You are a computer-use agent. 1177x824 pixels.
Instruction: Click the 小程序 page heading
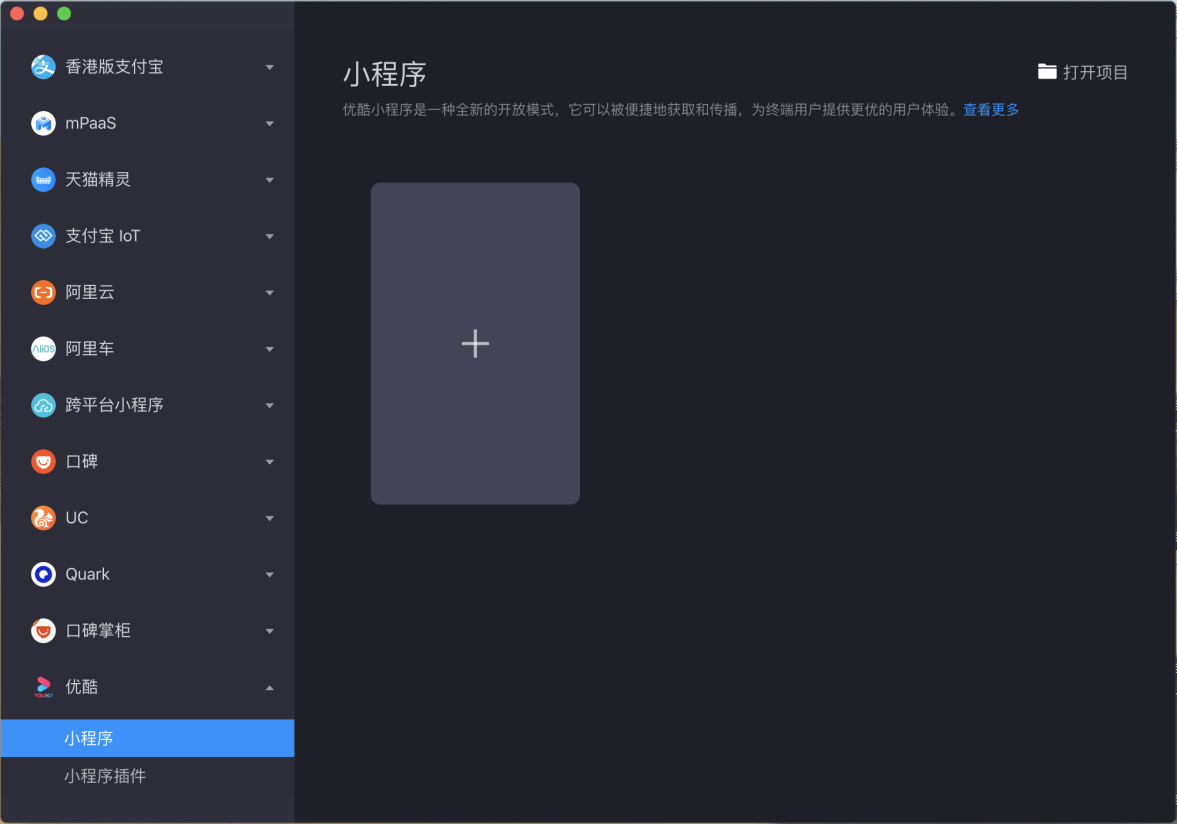[x=384, y=74]
